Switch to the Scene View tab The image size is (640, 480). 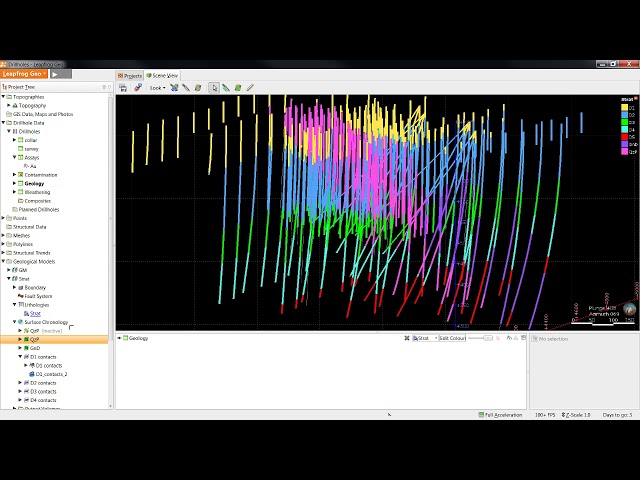(162, 76)
